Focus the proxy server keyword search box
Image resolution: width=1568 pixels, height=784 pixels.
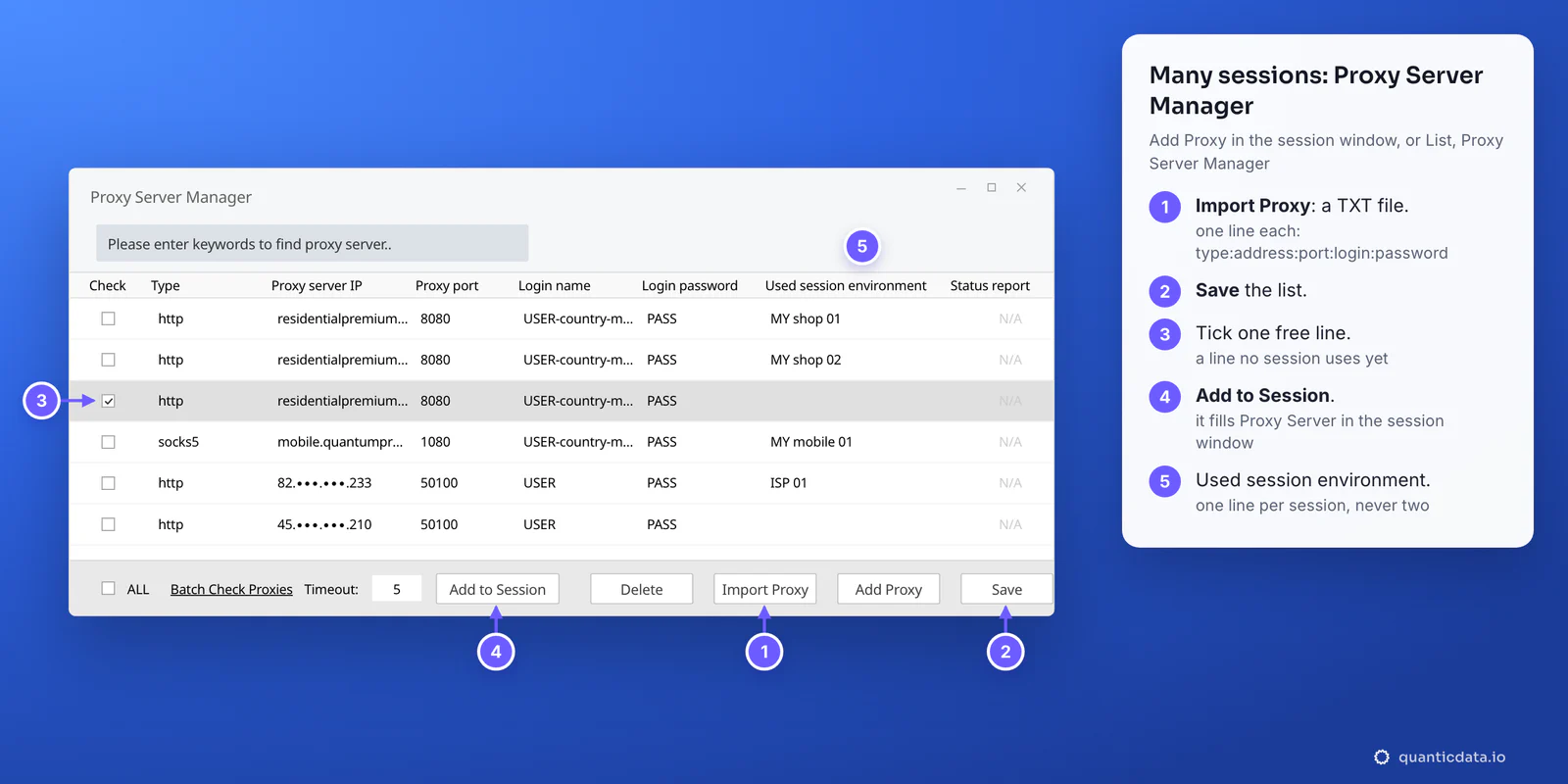[313, 244]
